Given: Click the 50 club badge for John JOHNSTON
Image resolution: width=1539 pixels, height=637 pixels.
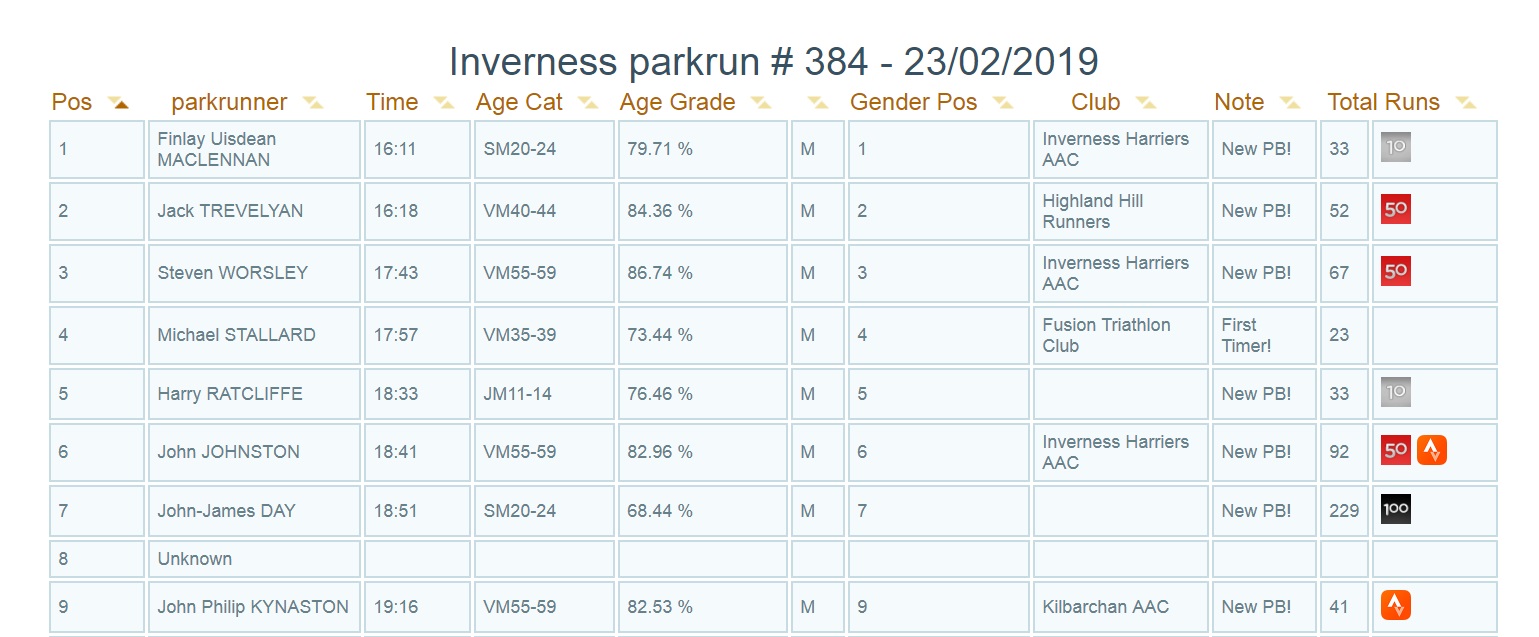Looking at the screenshot, I should point(1395,451).
